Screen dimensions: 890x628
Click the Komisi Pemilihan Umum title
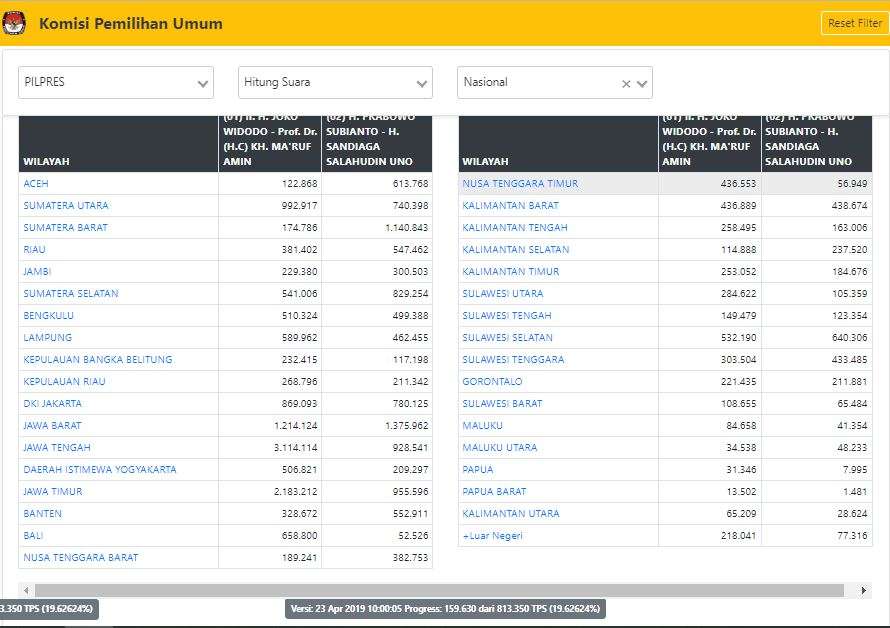[131, 23]
